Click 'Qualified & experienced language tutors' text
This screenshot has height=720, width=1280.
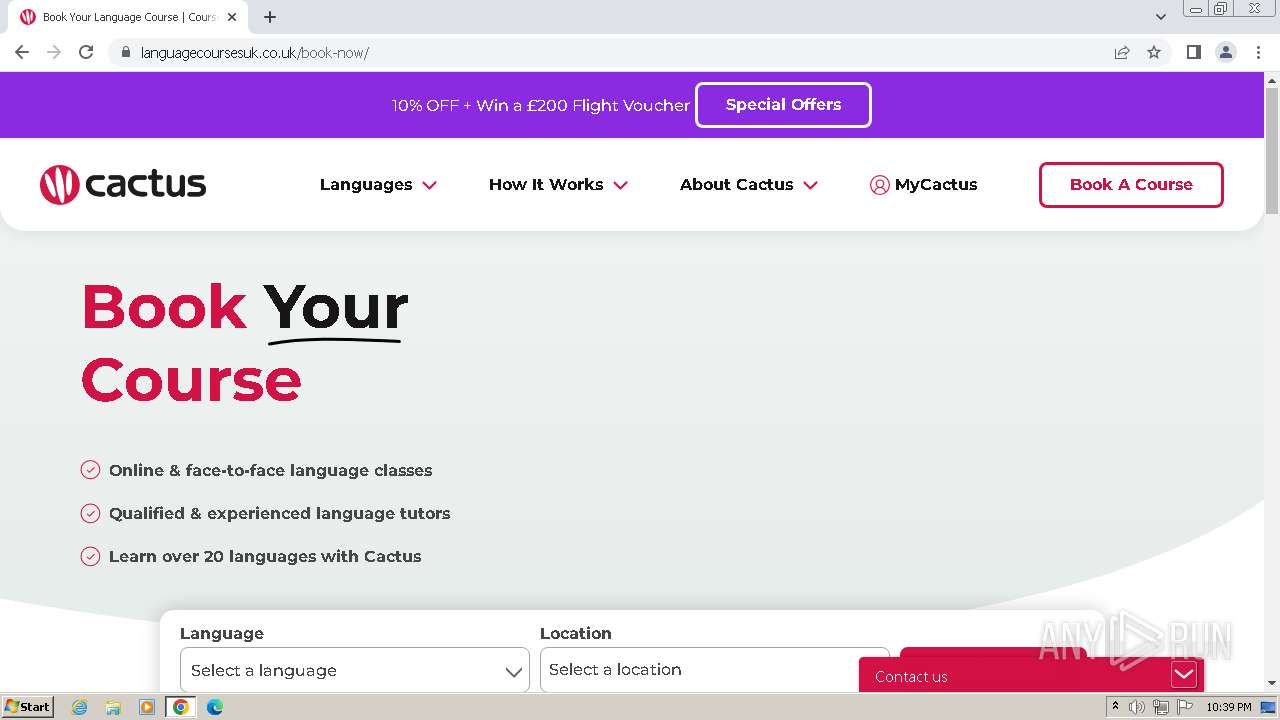279,513
